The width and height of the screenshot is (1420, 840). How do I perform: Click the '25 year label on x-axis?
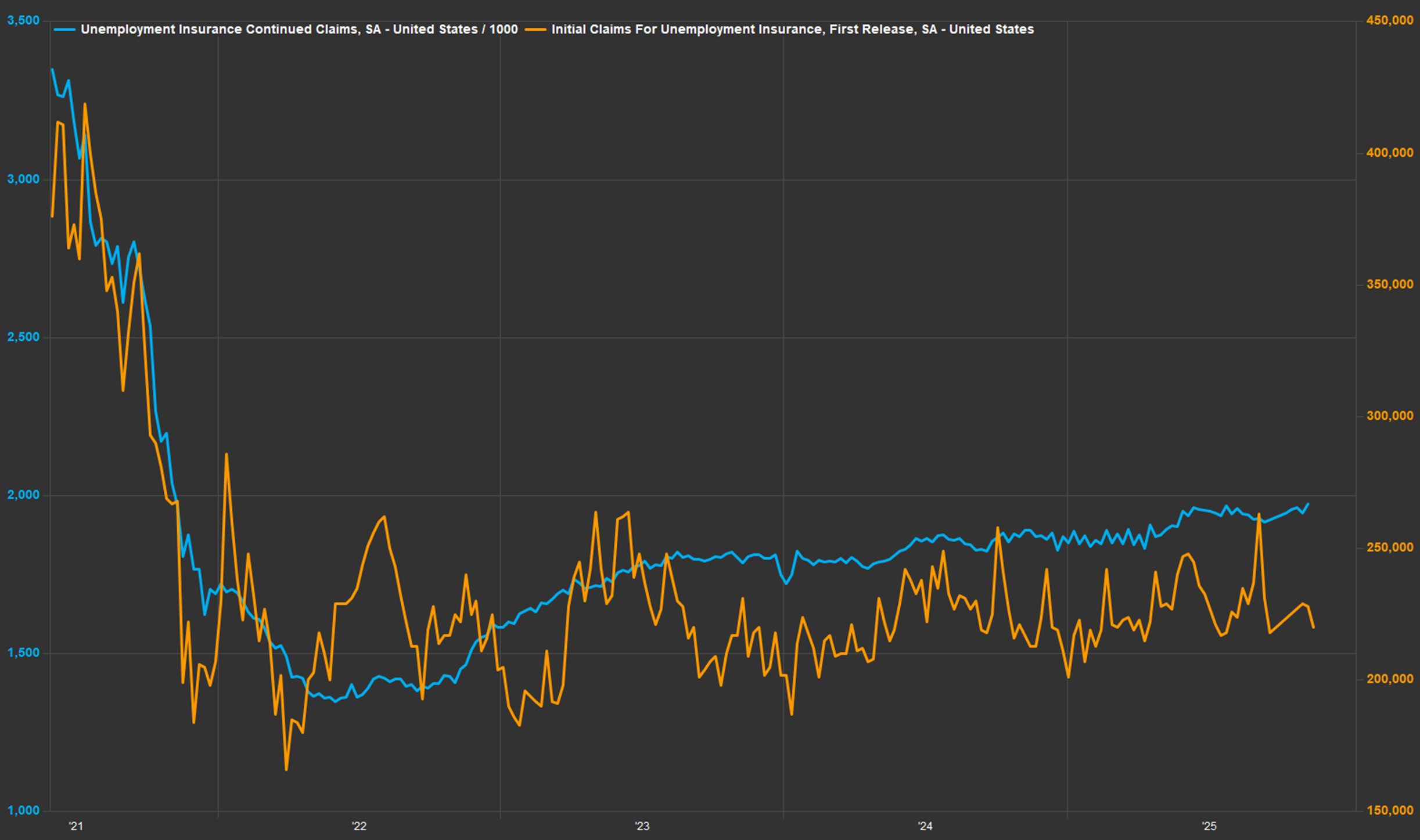click(1209, 826)
